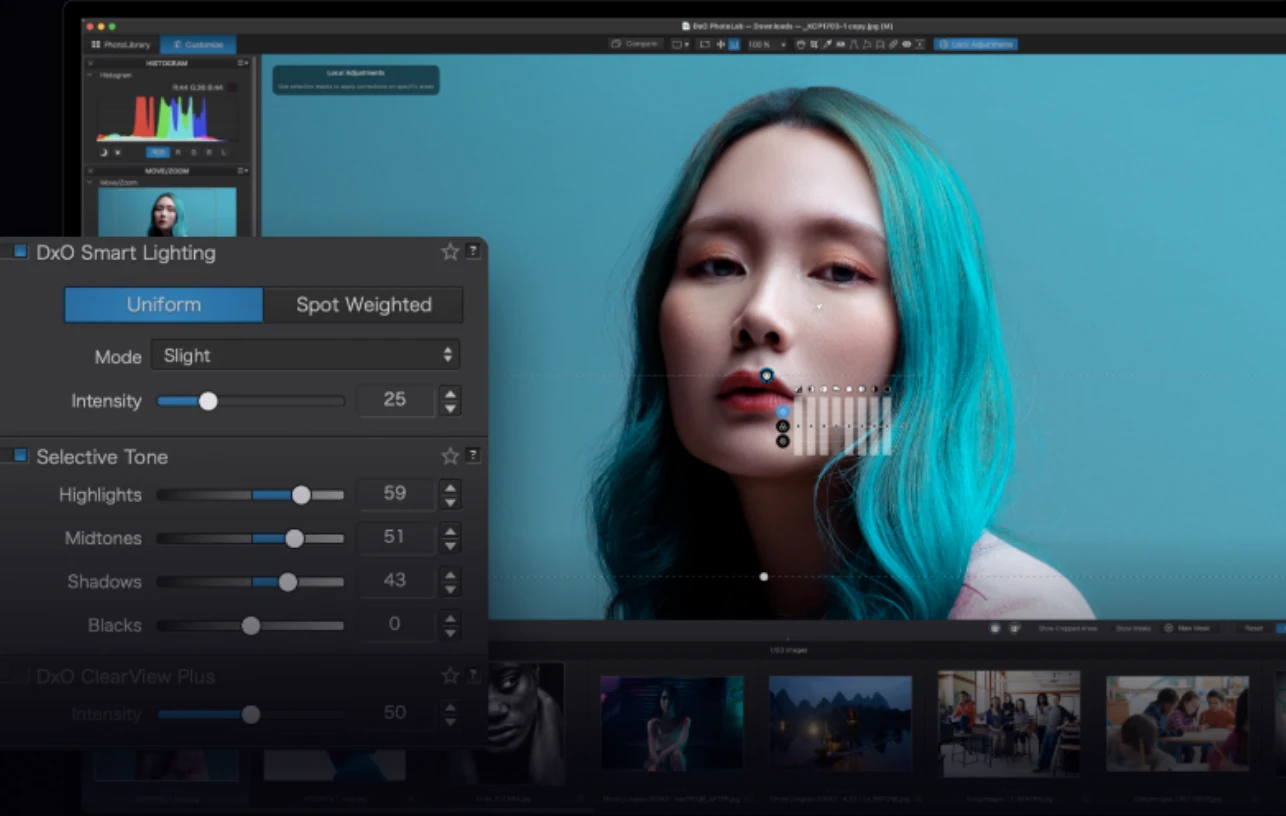Favorite the DxO Smart Lighting palette star

[450, 252]
